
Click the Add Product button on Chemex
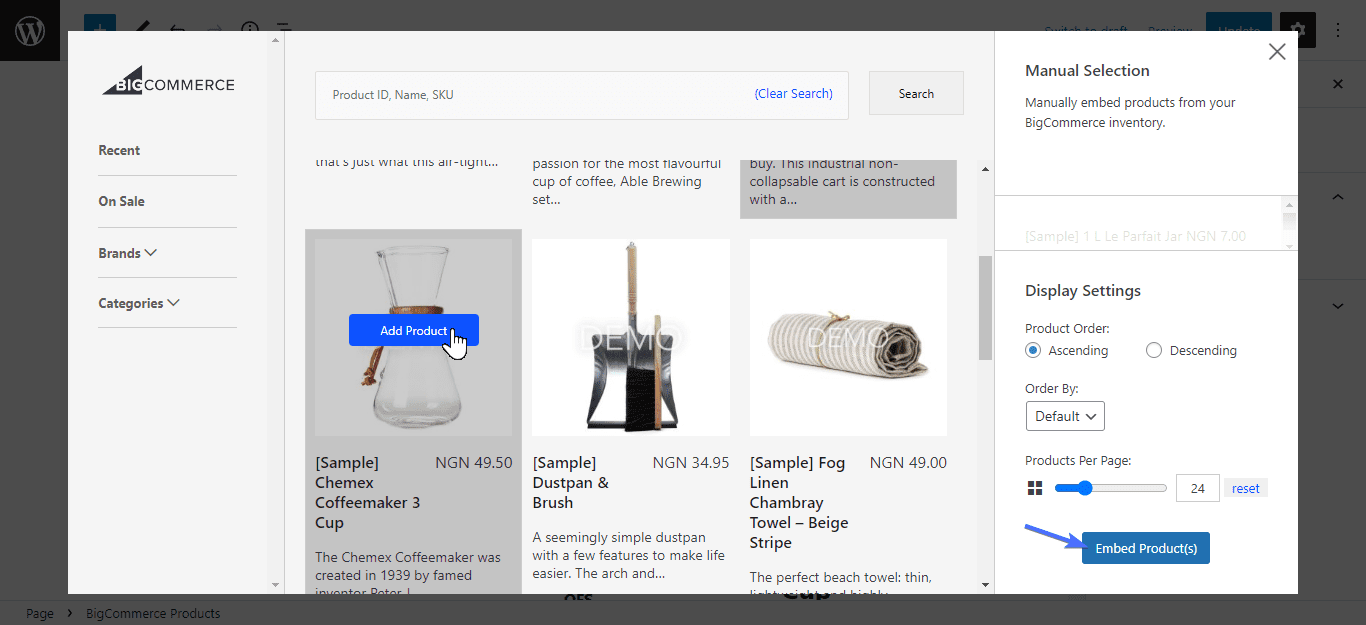(414, 330)
